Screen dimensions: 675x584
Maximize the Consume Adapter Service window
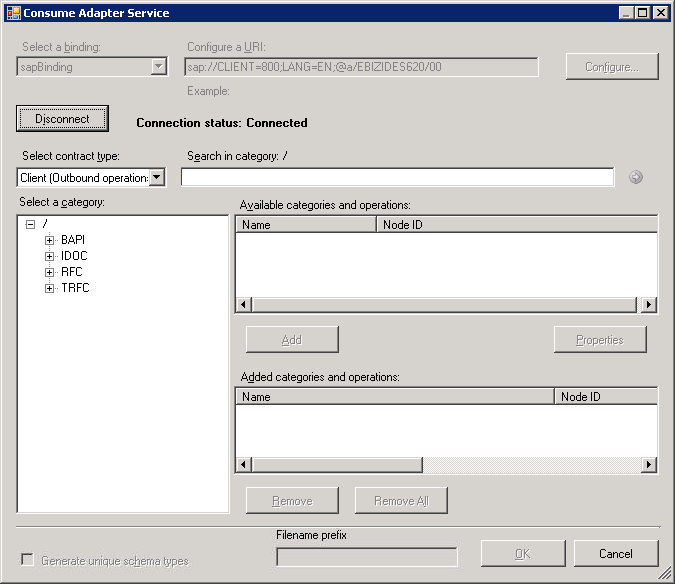[642, 13]
